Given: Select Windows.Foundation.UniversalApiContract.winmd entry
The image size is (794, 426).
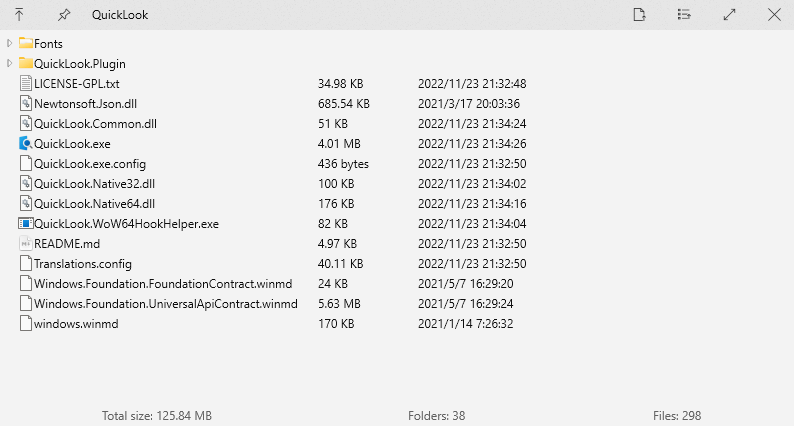Looking at the screenshot, I should pyautogui.click(x=397, y=303).
